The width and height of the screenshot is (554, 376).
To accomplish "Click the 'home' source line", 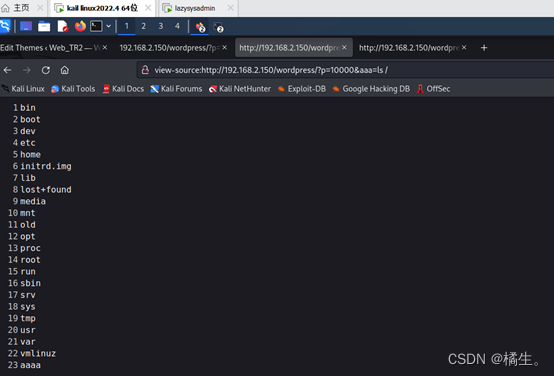I will [30, 154].
